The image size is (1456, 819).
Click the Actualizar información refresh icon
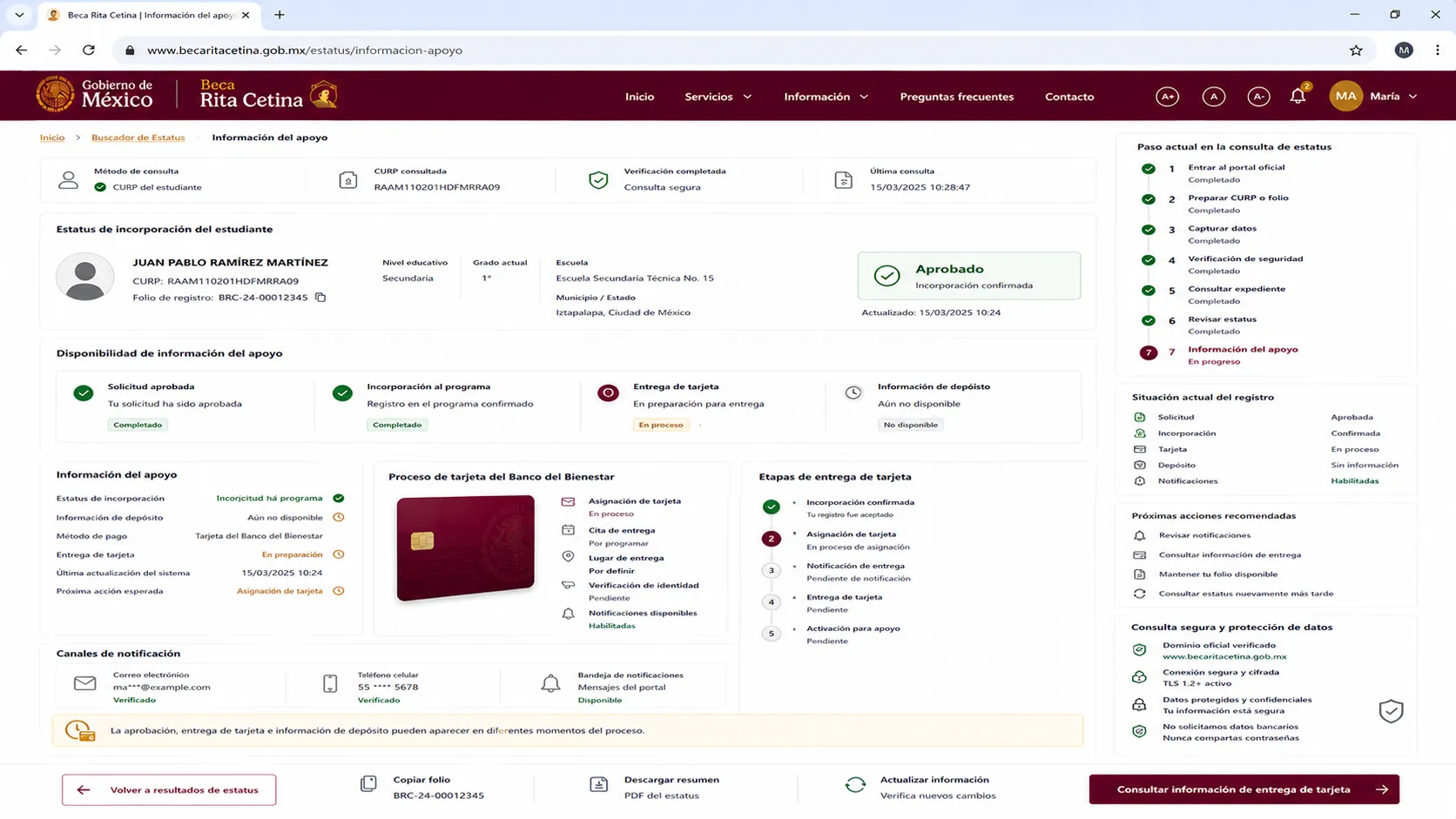(x=855, y=784)
